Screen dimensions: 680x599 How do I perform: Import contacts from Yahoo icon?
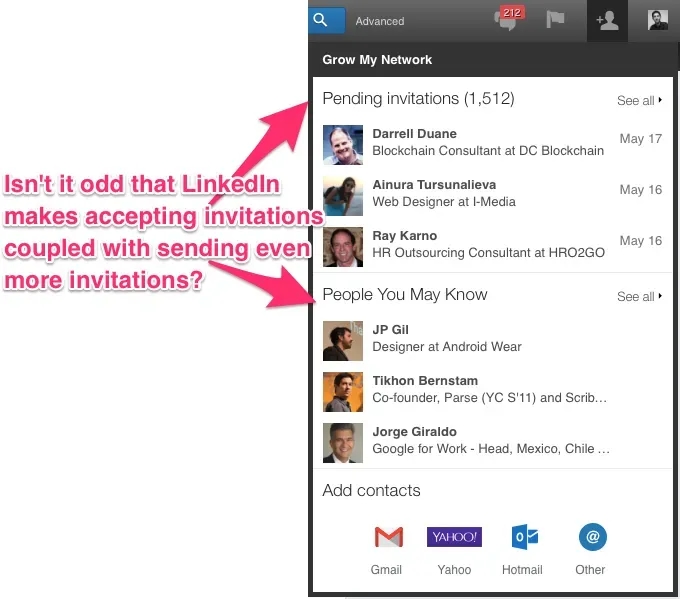click(x=454, y=537)
